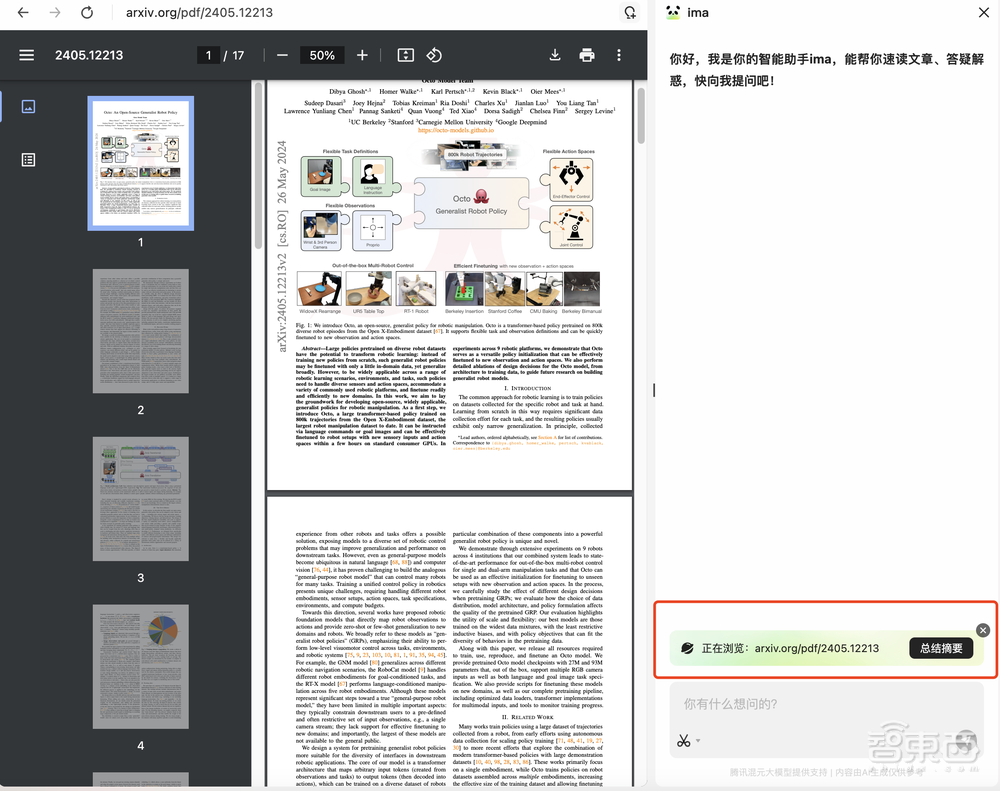This screenshot has width=1000, height=791.
Task: Select the scissors screenshot tool
Action: pos(682,740)
